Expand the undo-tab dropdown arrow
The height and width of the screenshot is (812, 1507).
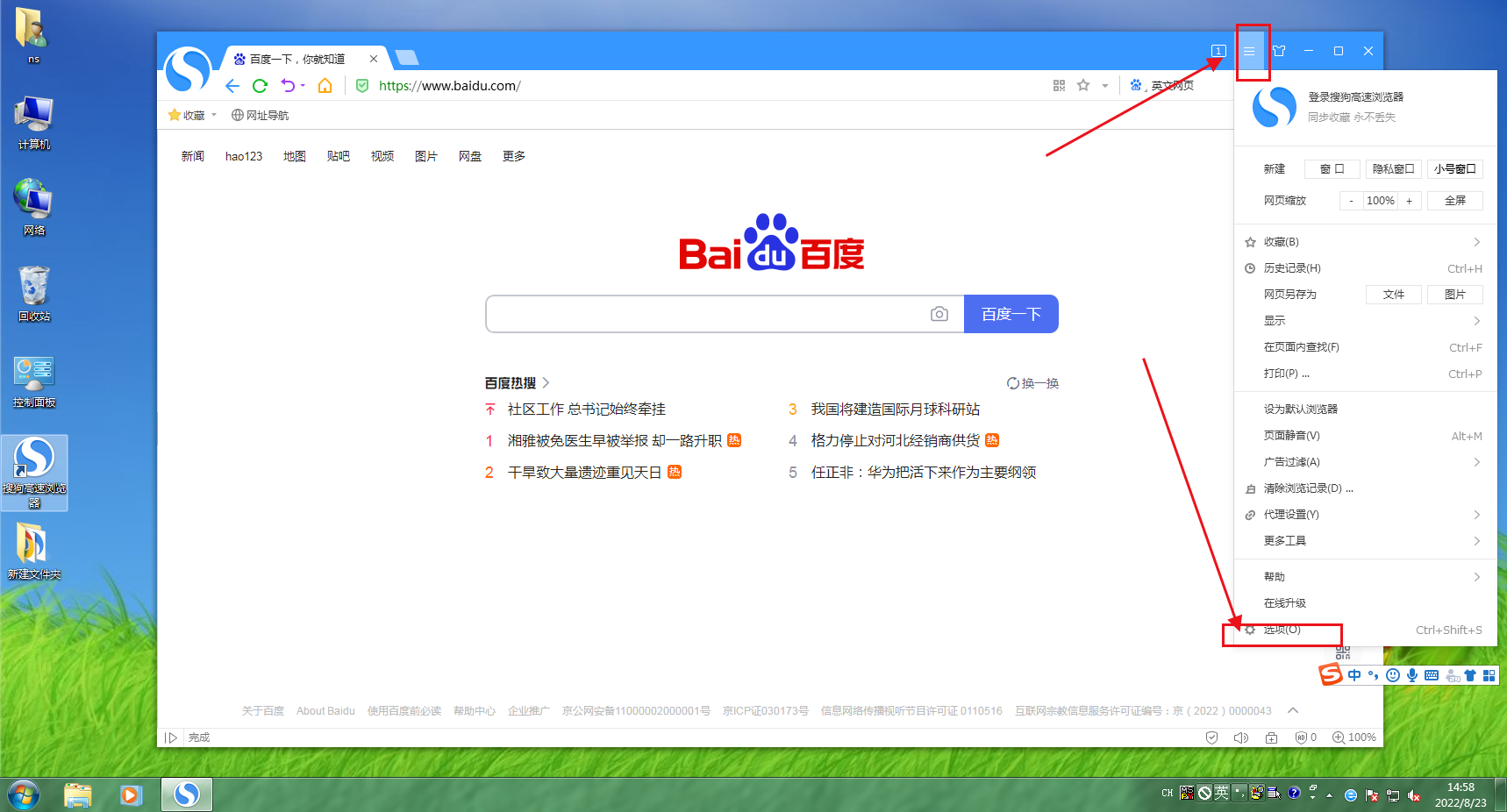[303, 86]
